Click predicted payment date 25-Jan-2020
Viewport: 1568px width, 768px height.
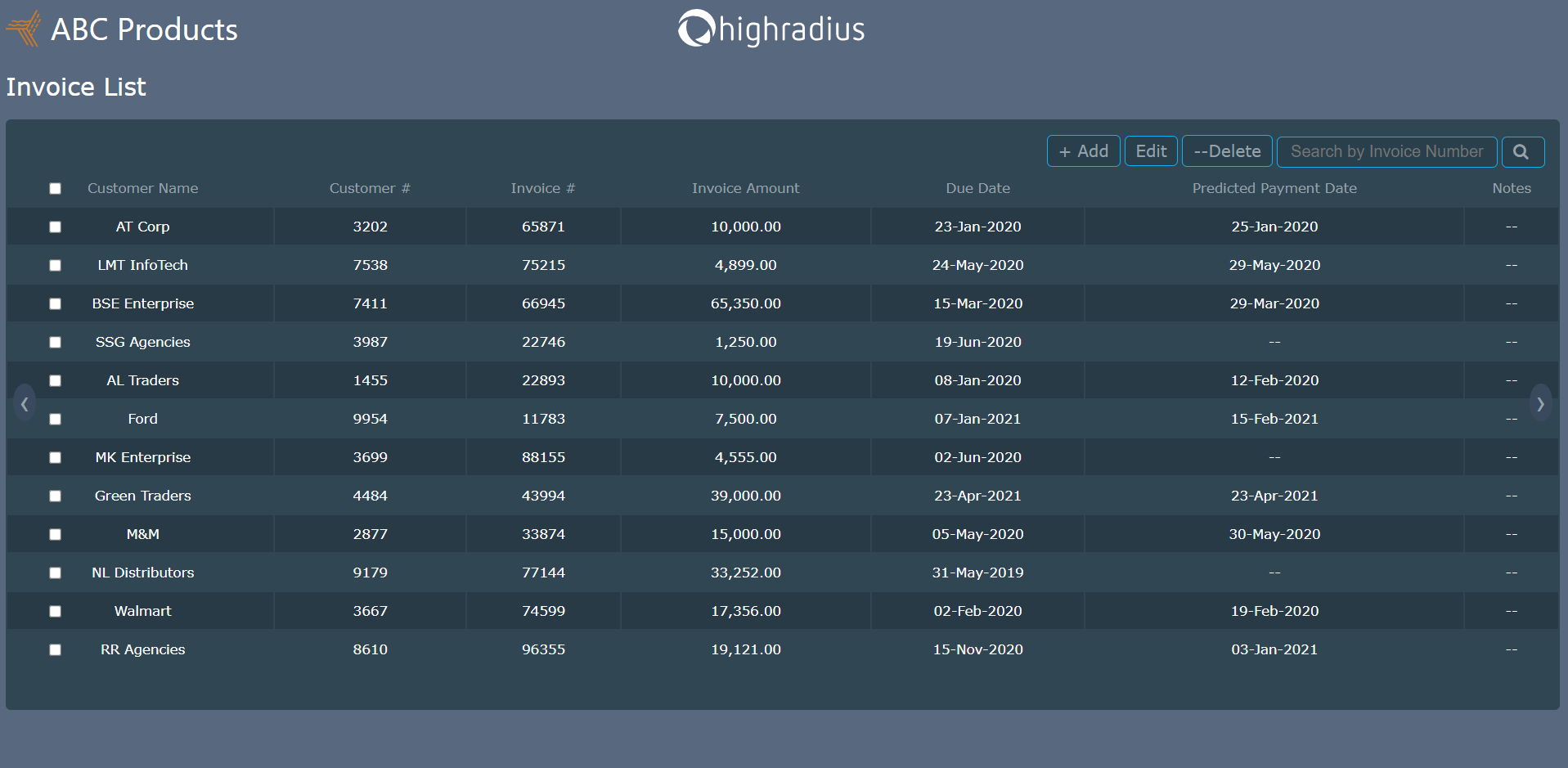tap(1274, 227)
